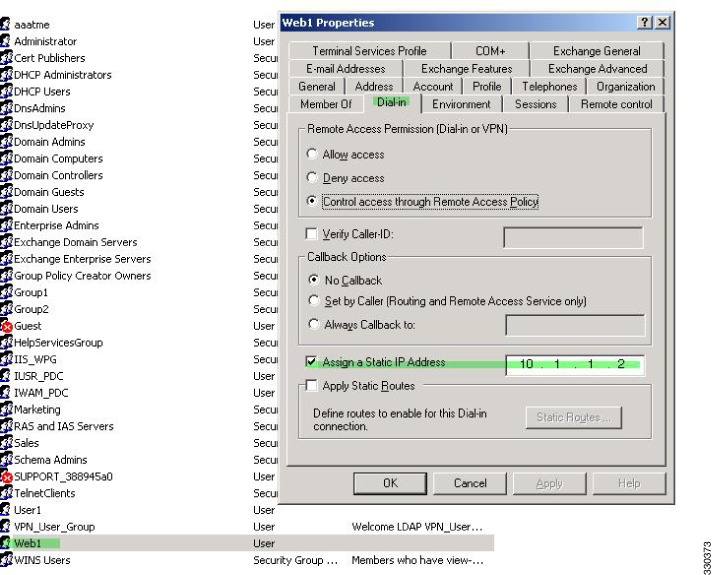Open the Environment tab
This screenshot has width=714, height=575.
(x=461, y=104)
